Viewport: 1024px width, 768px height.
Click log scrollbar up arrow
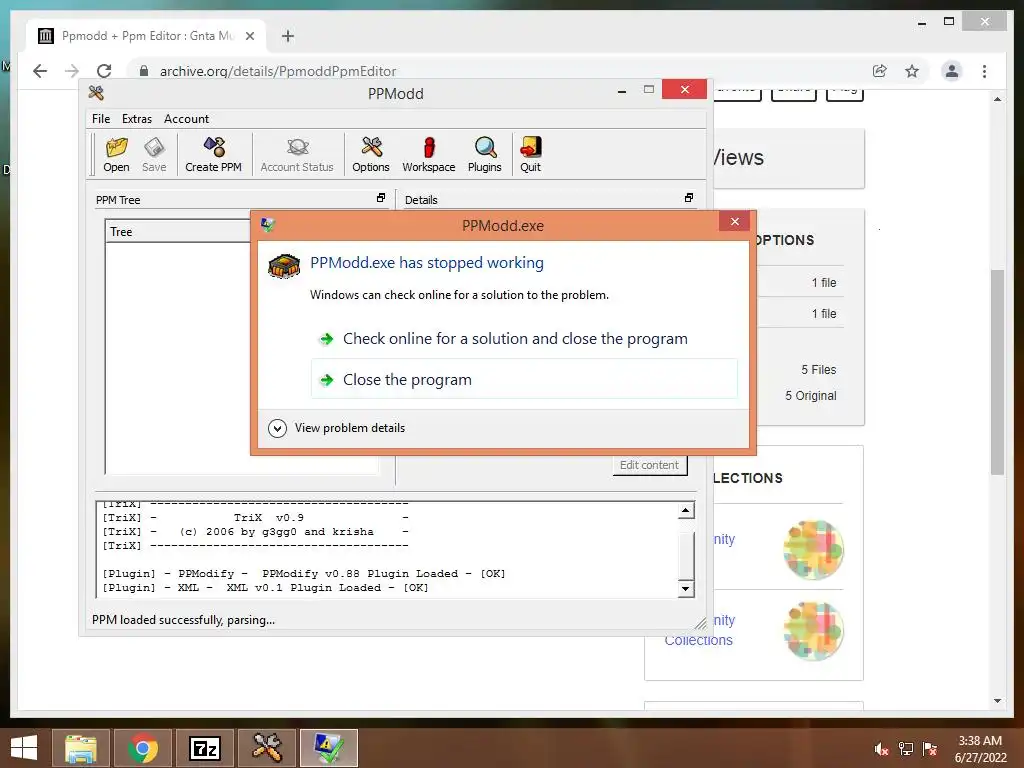point(685,511)
